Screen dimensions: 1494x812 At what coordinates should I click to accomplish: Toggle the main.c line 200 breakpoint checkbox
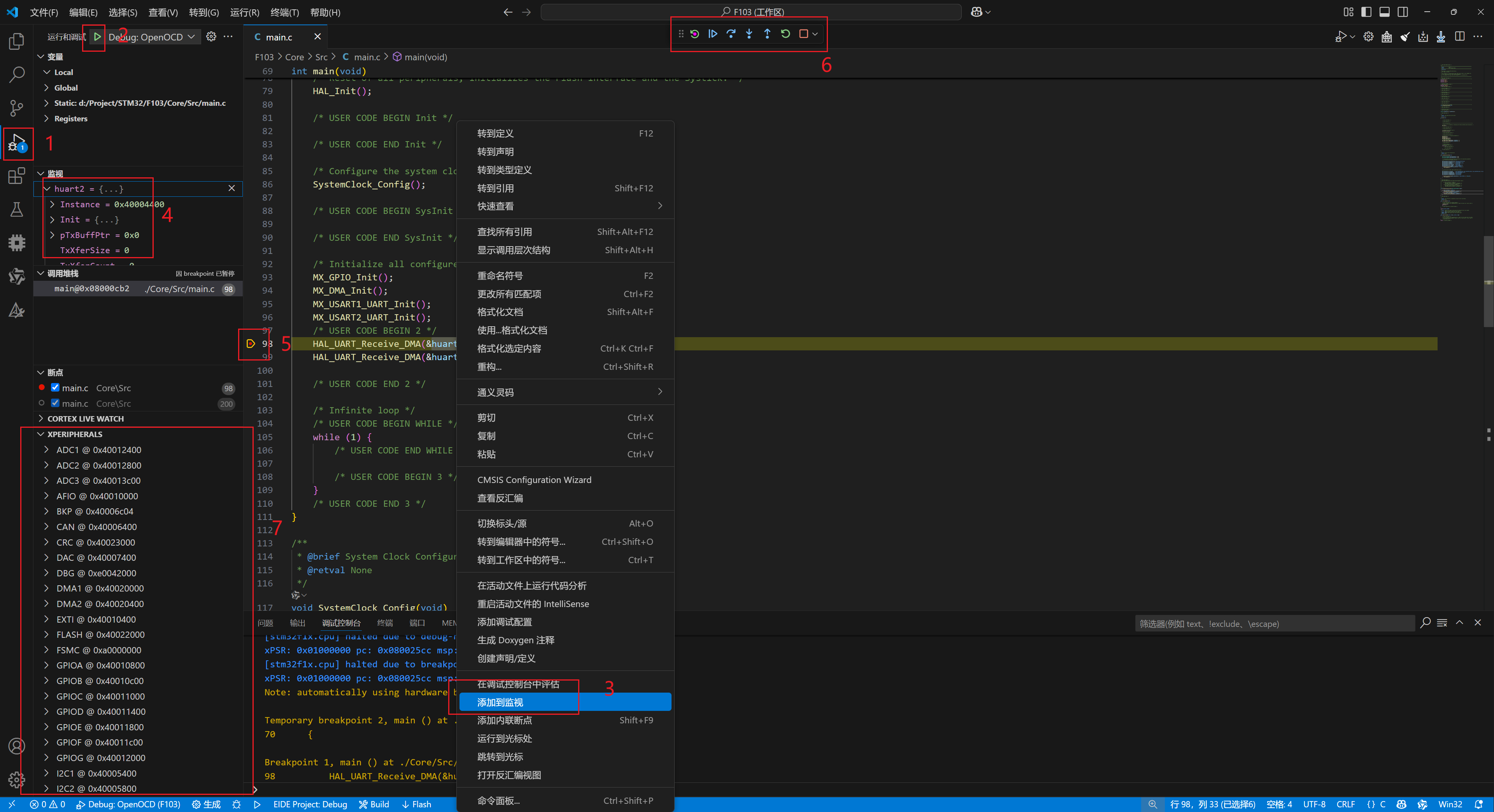pyautogui.click(x=55, y=403)
